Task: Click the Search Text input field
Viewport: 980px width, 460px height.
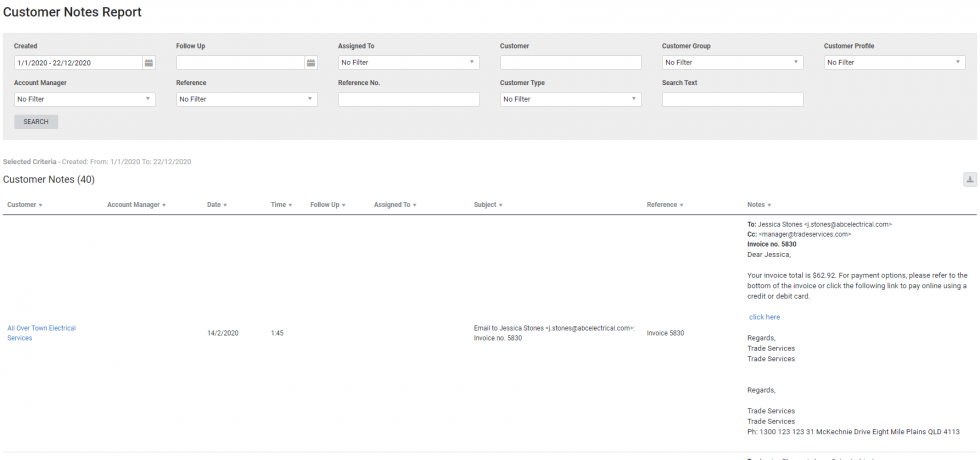Action: 732,99
